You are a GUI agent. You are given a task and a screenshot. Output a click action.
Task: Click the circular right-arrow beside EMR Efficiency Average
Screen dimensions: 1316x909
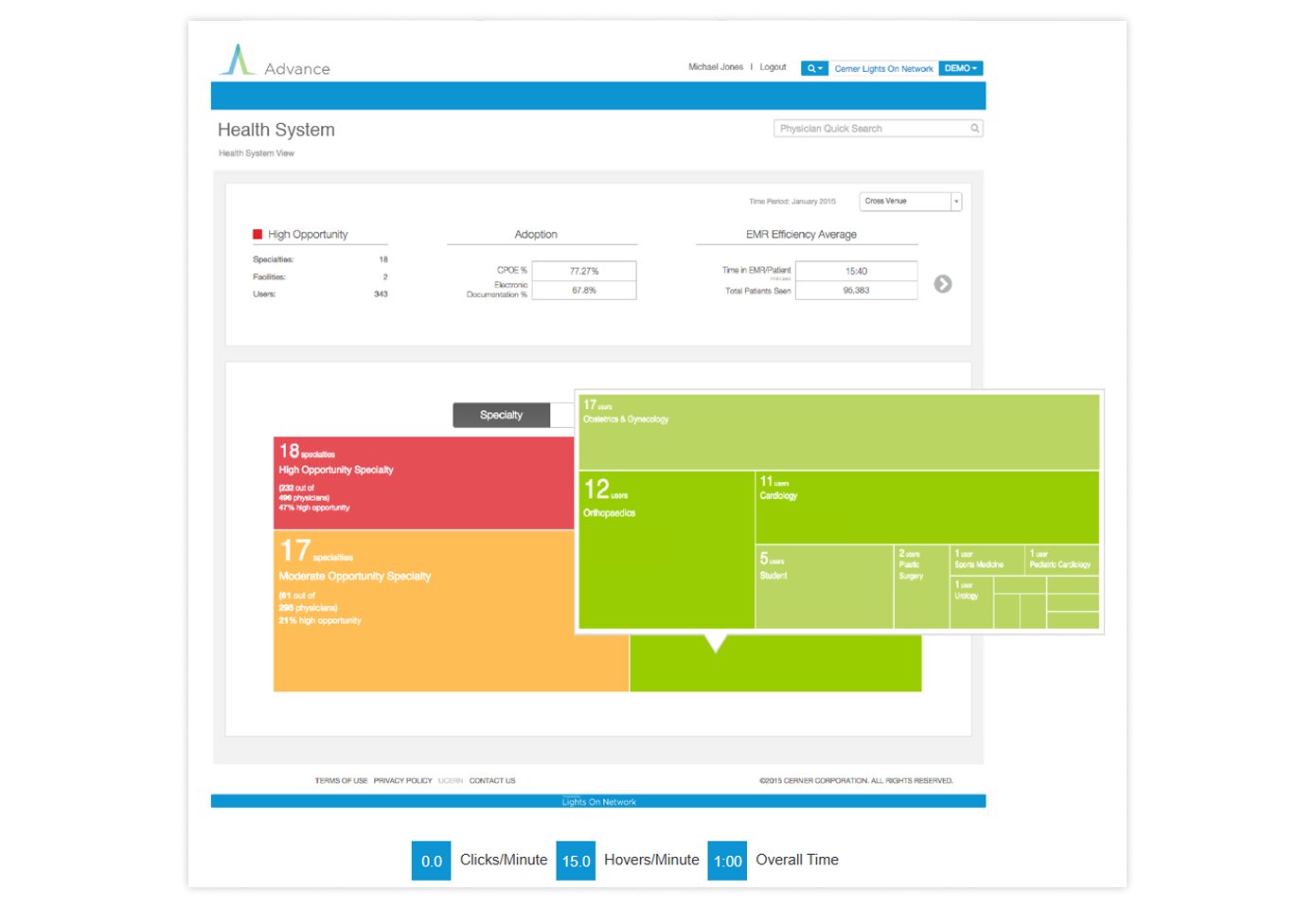942,283
